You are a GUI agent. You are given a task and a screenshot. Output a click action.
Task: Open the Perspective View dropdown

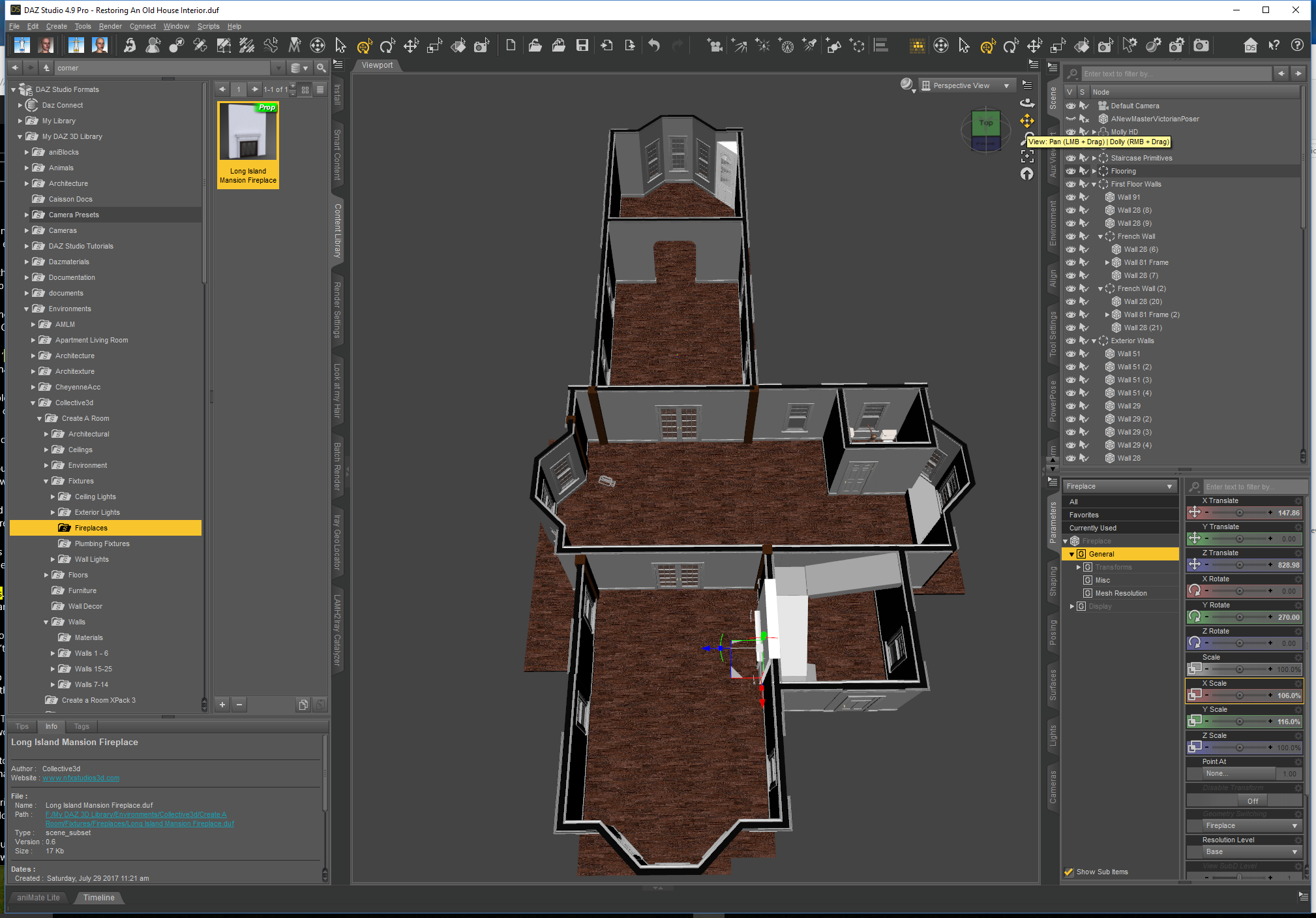(965, 85)
